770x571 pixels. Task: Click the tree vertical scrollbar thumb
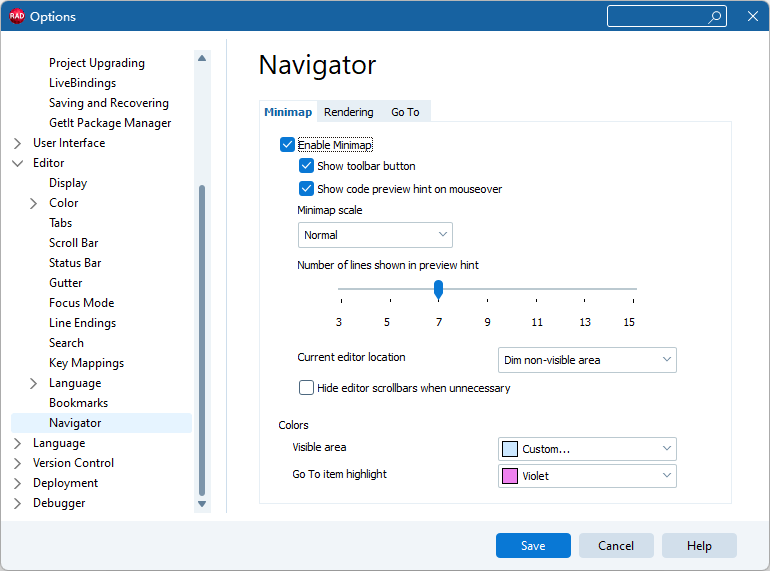202,340
